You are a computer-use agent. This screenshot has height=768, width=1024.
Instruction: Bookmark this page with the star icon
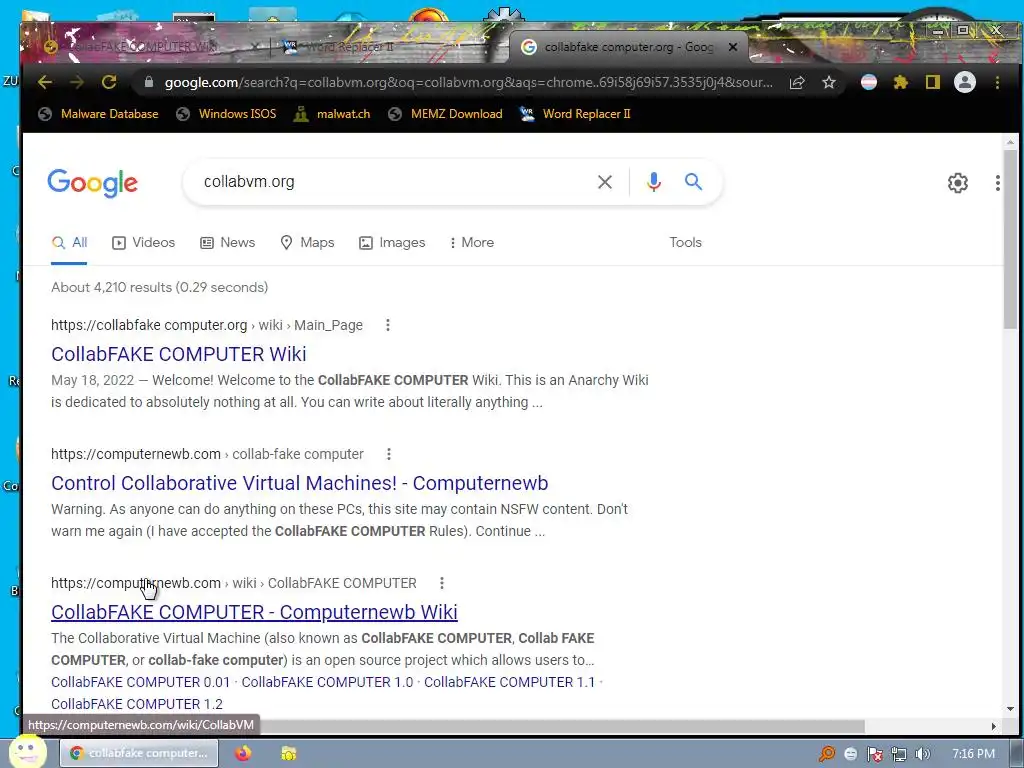829,82
